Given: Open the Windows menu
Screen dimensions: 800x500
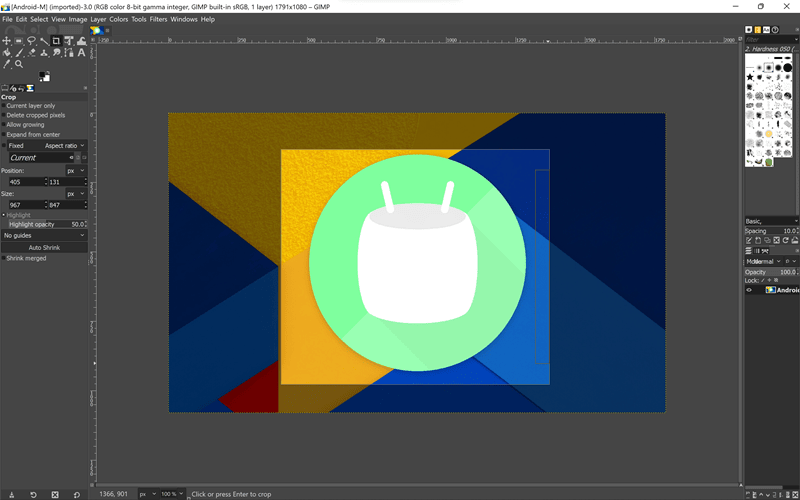Looking at the screenshot, I should point(184,19).
